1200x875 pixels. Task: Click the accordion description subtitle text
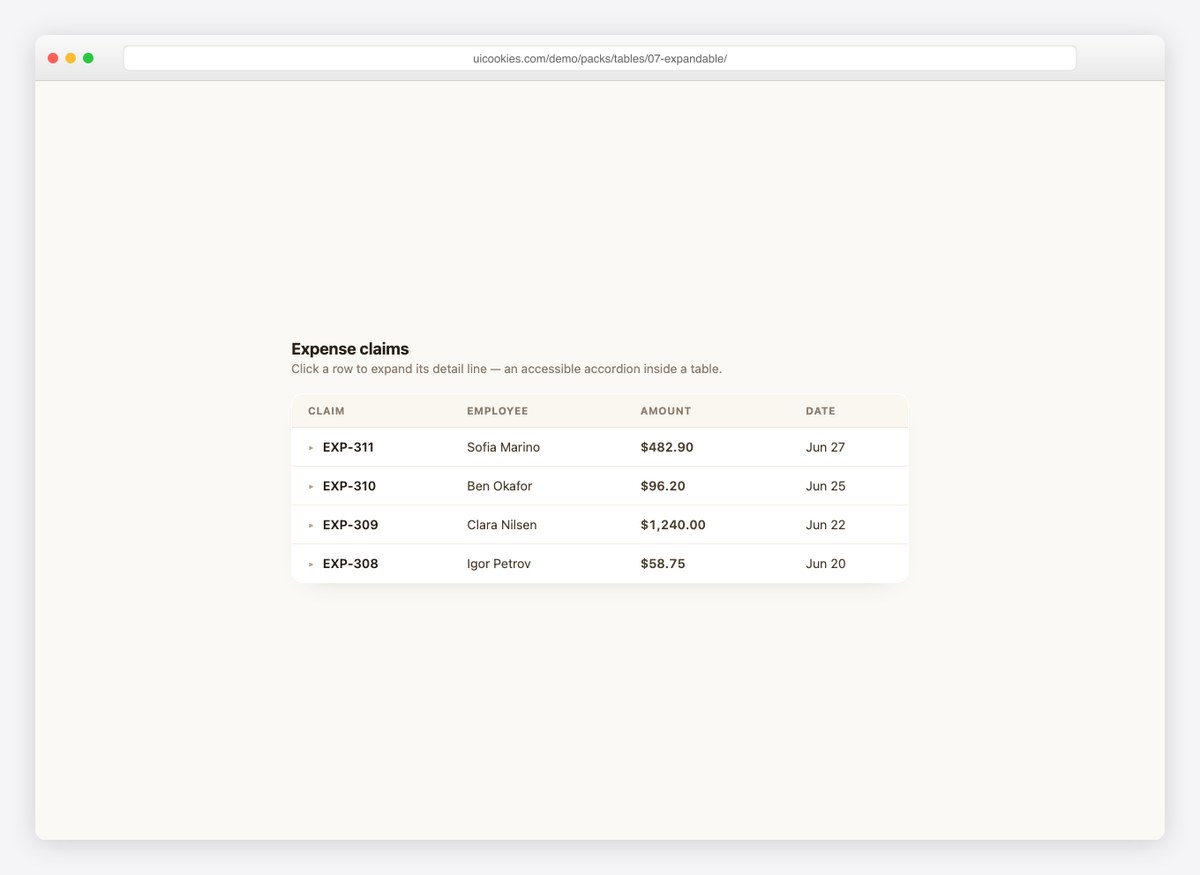click(x=506, y=369)
